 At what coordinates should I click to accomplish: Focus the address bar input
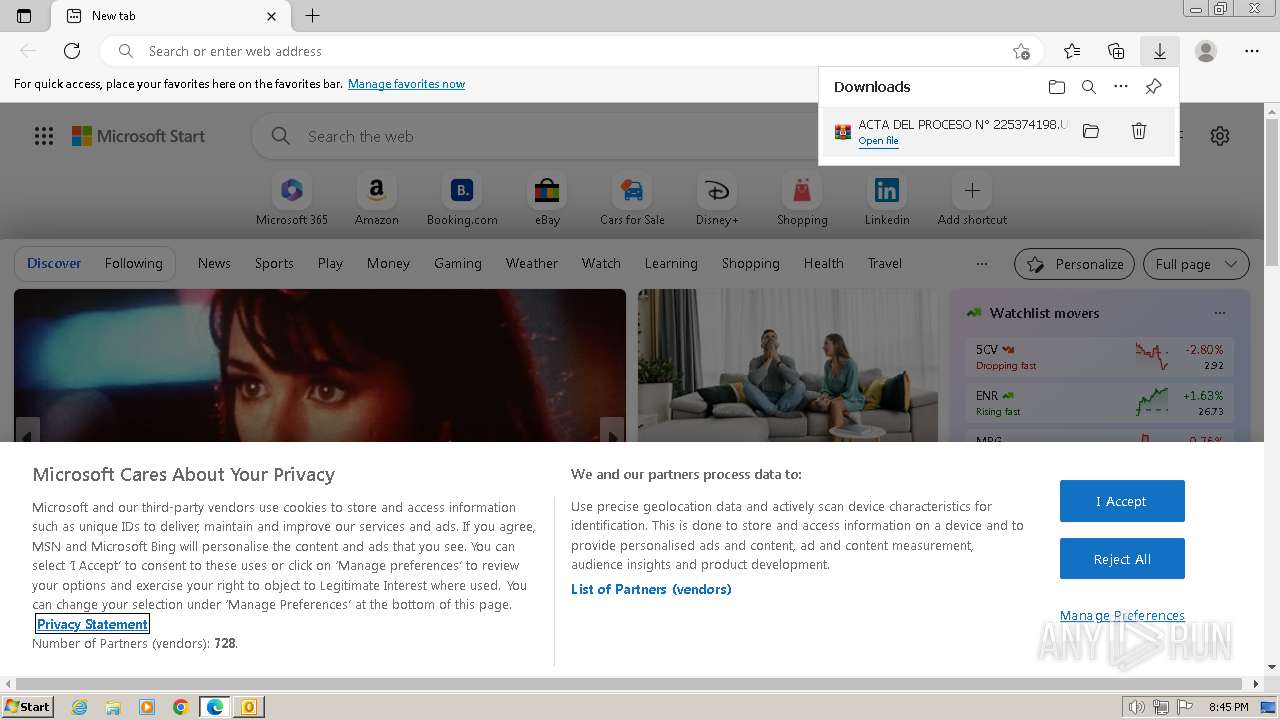pos(572,51)
